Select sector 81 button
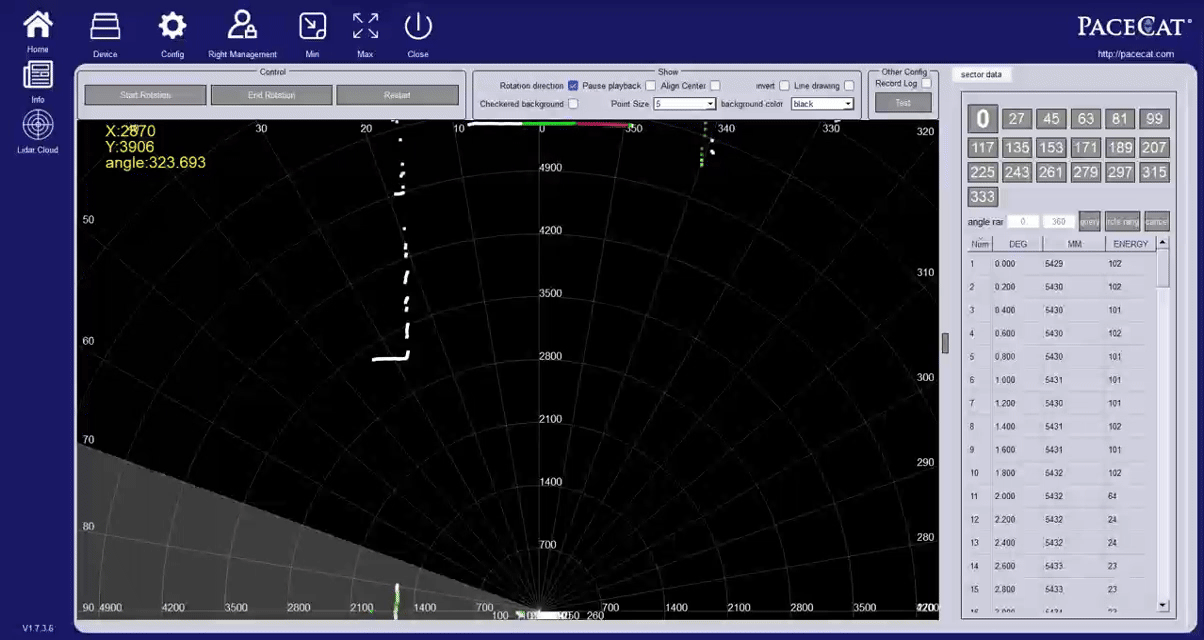This screenshot has height=640, width=1204. click(x=1120, y=119)
